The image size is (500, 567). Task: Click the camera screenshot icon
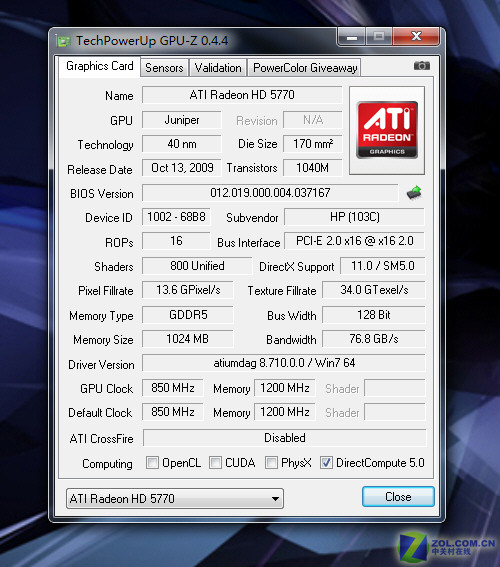click(422, 65)
